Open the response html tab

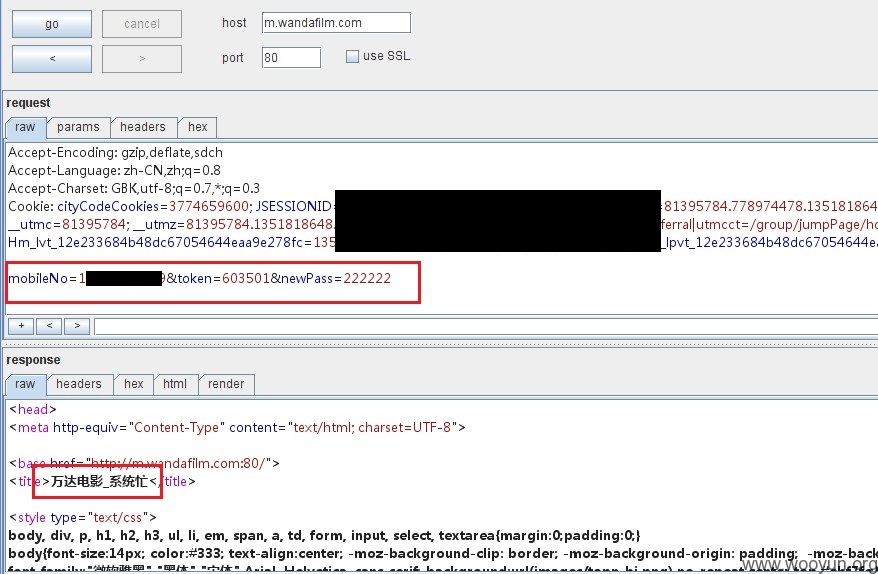(x=175, y=384)
